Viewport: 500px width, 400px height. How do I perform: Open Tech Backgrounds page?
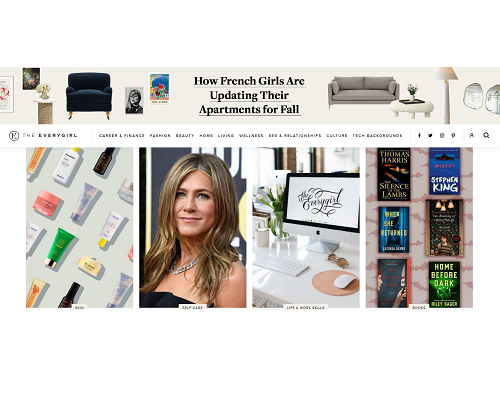coord(377,136)
